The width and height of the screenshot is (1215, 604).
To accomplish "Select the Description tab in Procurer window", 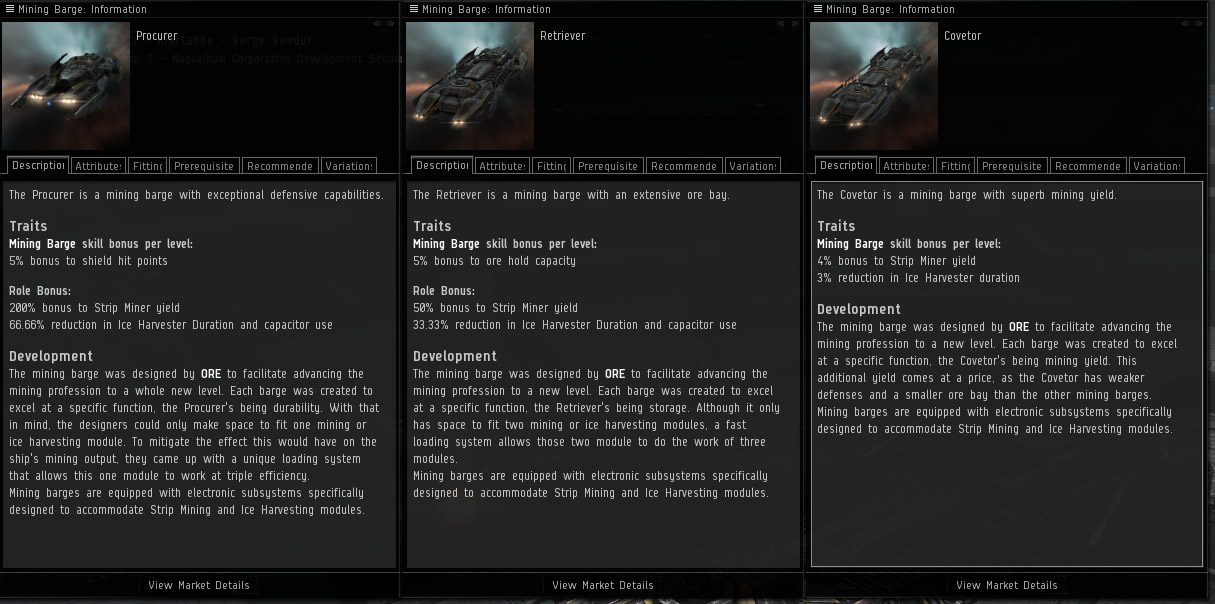I will pos(37,165).
